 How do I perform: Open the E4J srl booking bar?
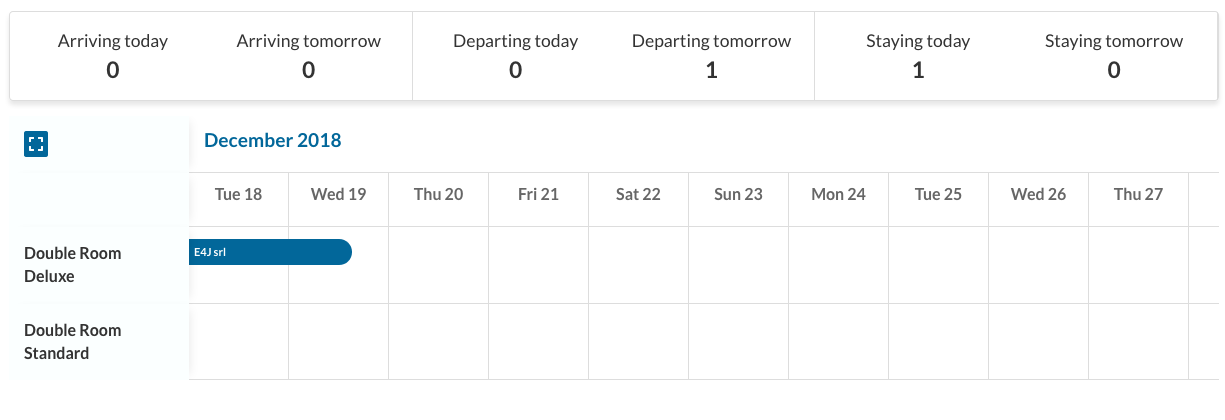point(270,252)
